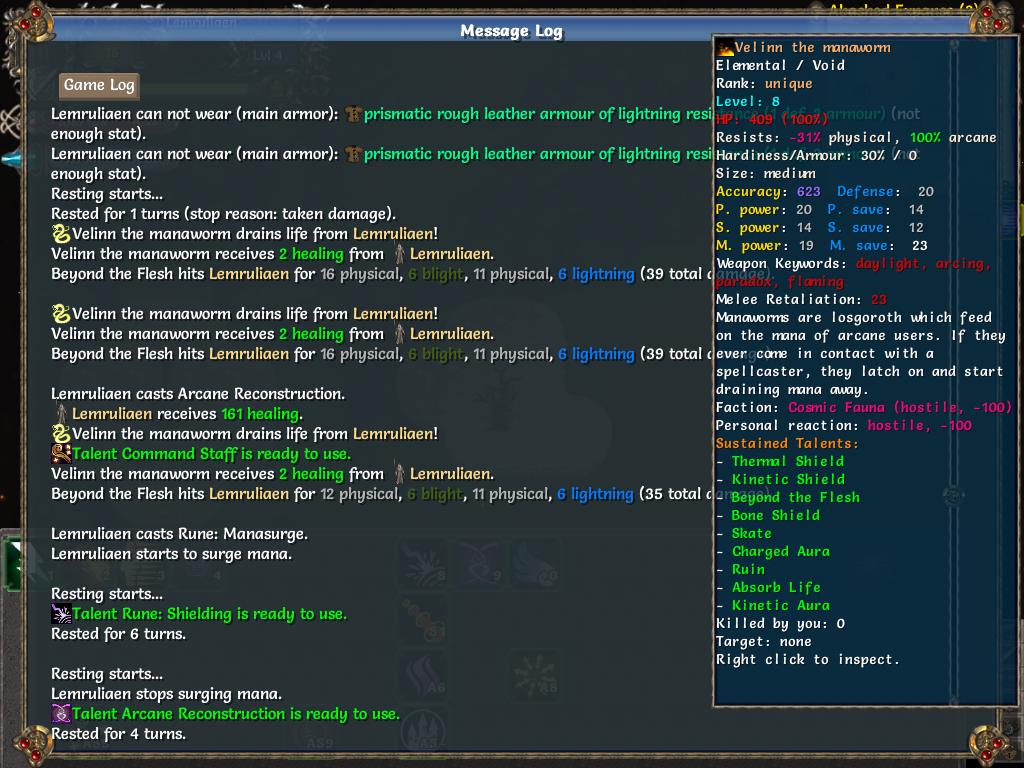Viewport: 1024px width, 768px height.
Task: Click 'Weapon Keywords:' label
Action: [x=781, y=264]
